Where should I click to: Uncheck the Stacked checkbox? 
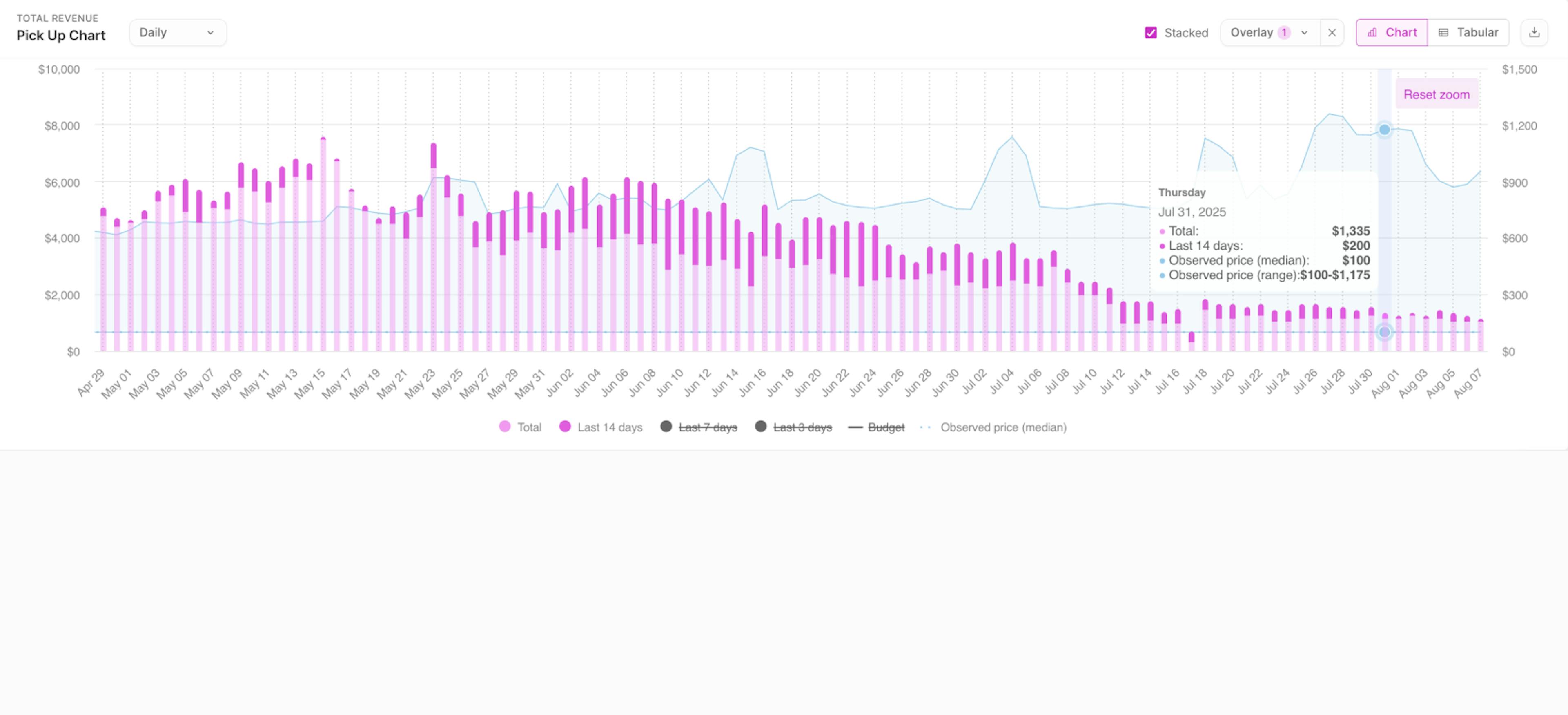point(1150,32)
